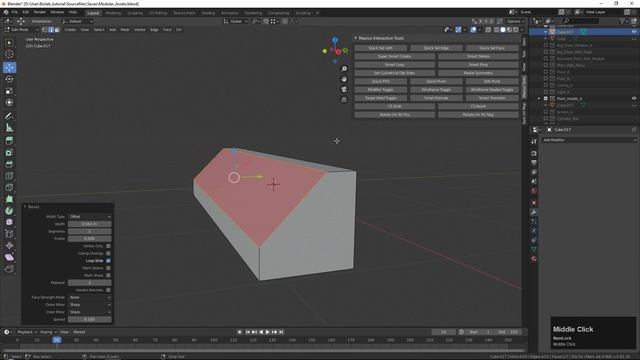Toggle the camera view icon in viewport

(344, 89)
